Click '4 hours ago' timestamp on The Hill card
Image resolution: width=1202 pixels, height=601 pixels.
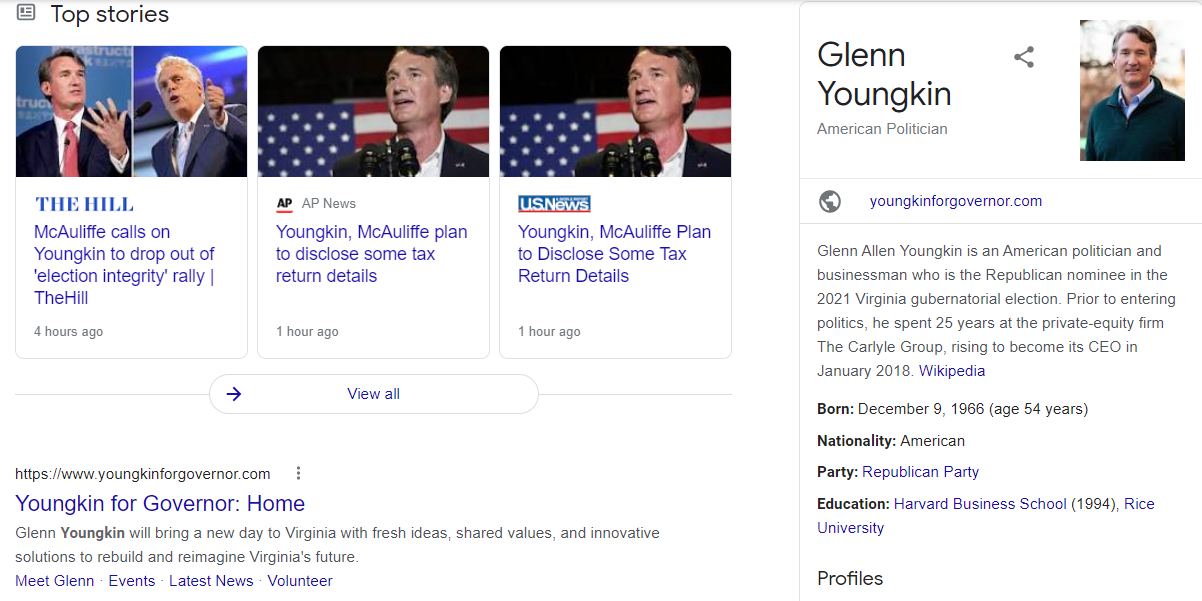pyautogui.click(x=68, y=332)
